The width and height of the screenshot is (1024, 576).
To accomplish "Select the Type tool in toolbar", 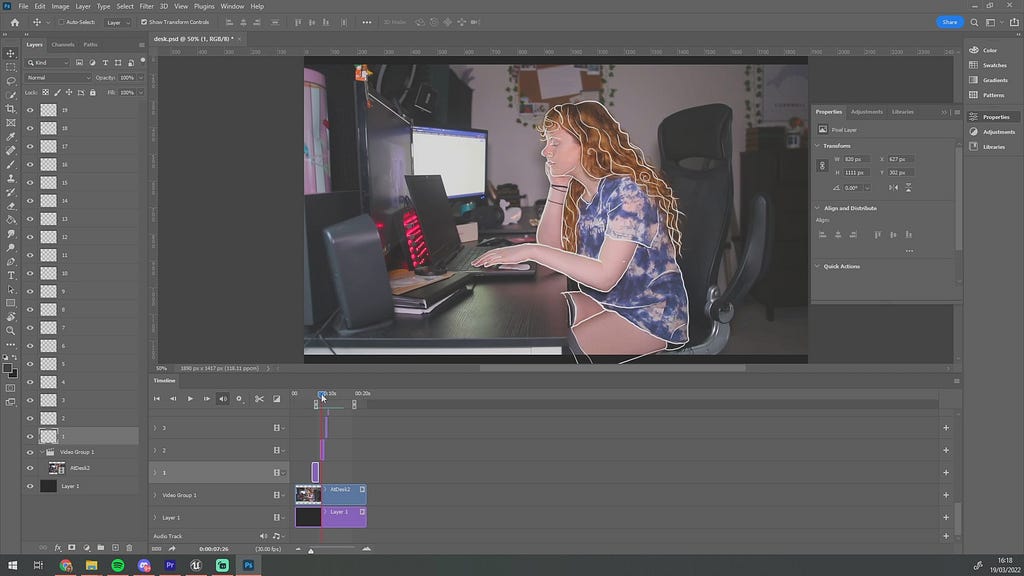I will coord(10,275).
